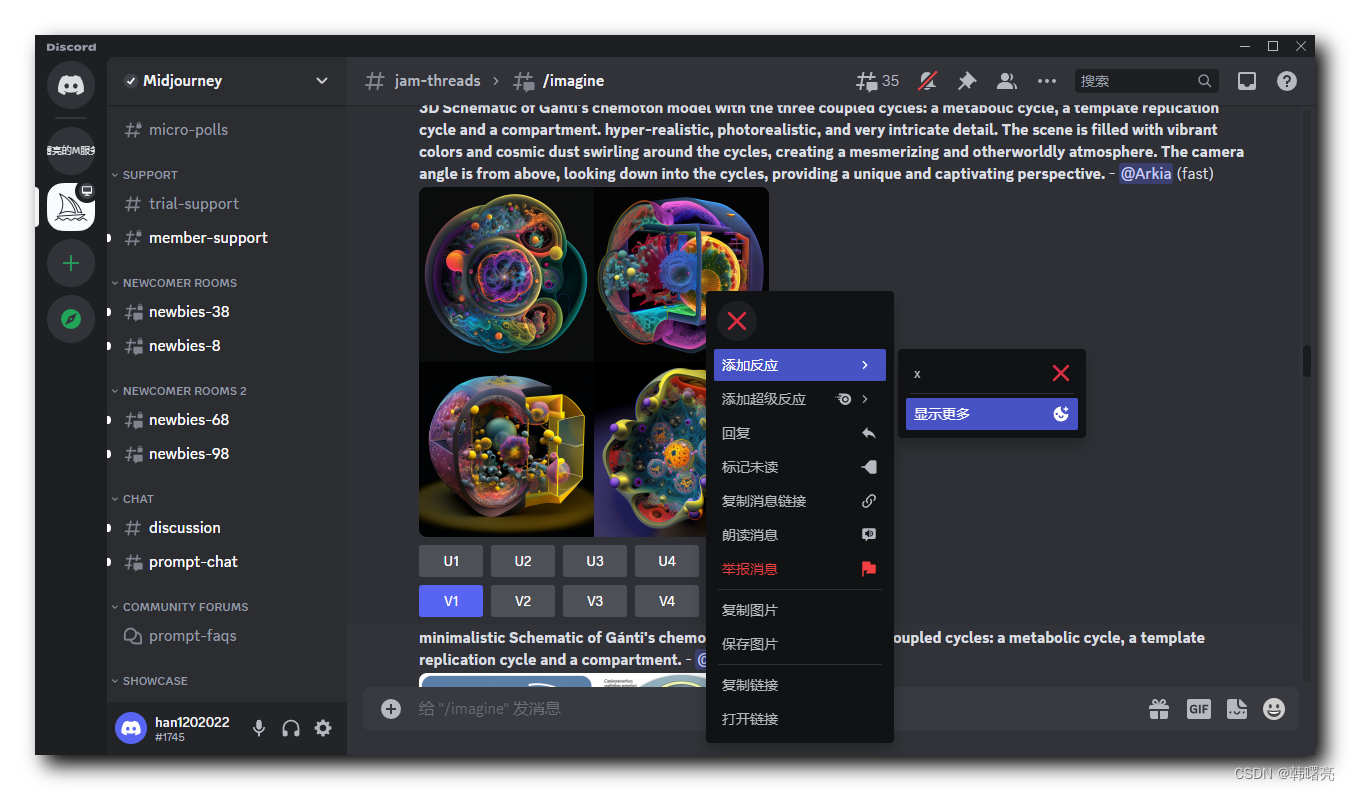Open more options three-dots icon in header

tap(1047, 81)
